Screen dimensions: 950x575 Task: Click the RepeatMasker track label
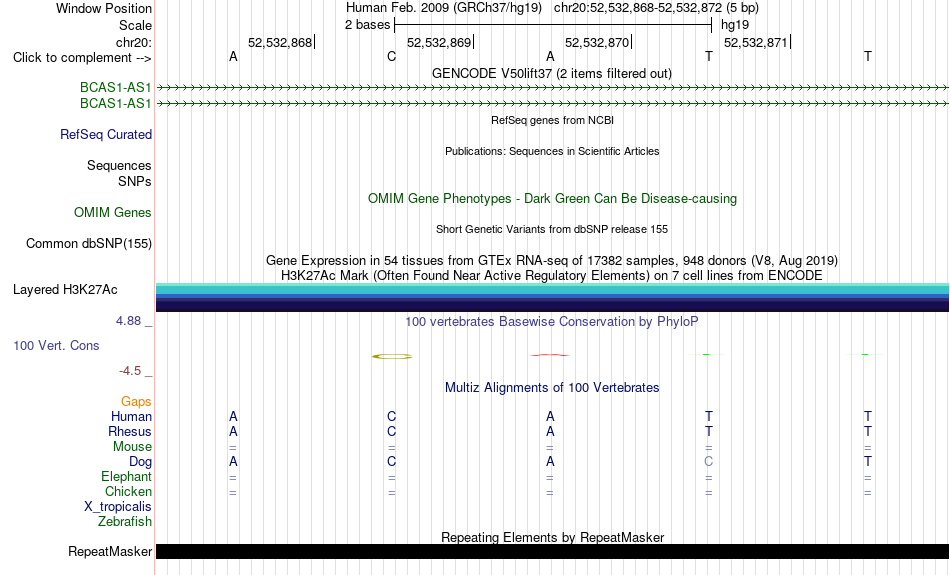pyautogui.click(x=110, y=551)
